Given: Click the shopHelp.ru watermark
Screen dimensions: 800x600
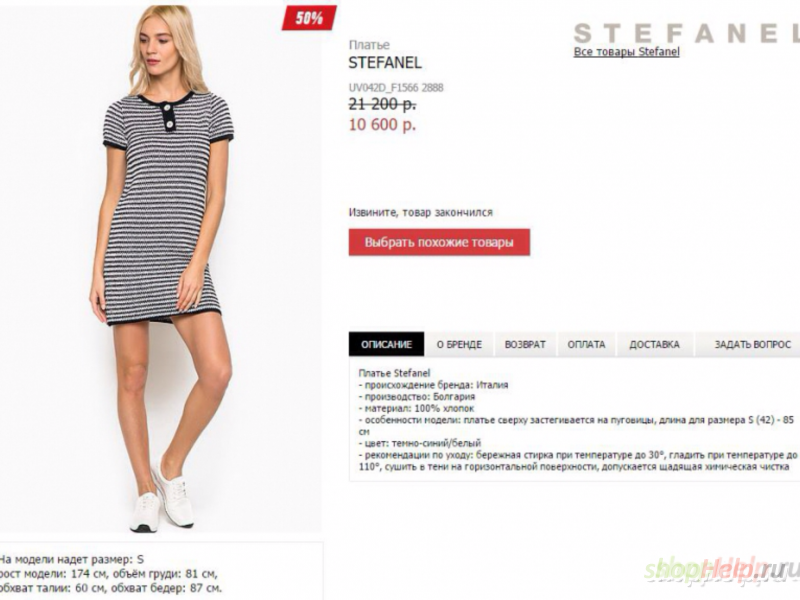Looking at the screenshot, I should click(721, 570).
